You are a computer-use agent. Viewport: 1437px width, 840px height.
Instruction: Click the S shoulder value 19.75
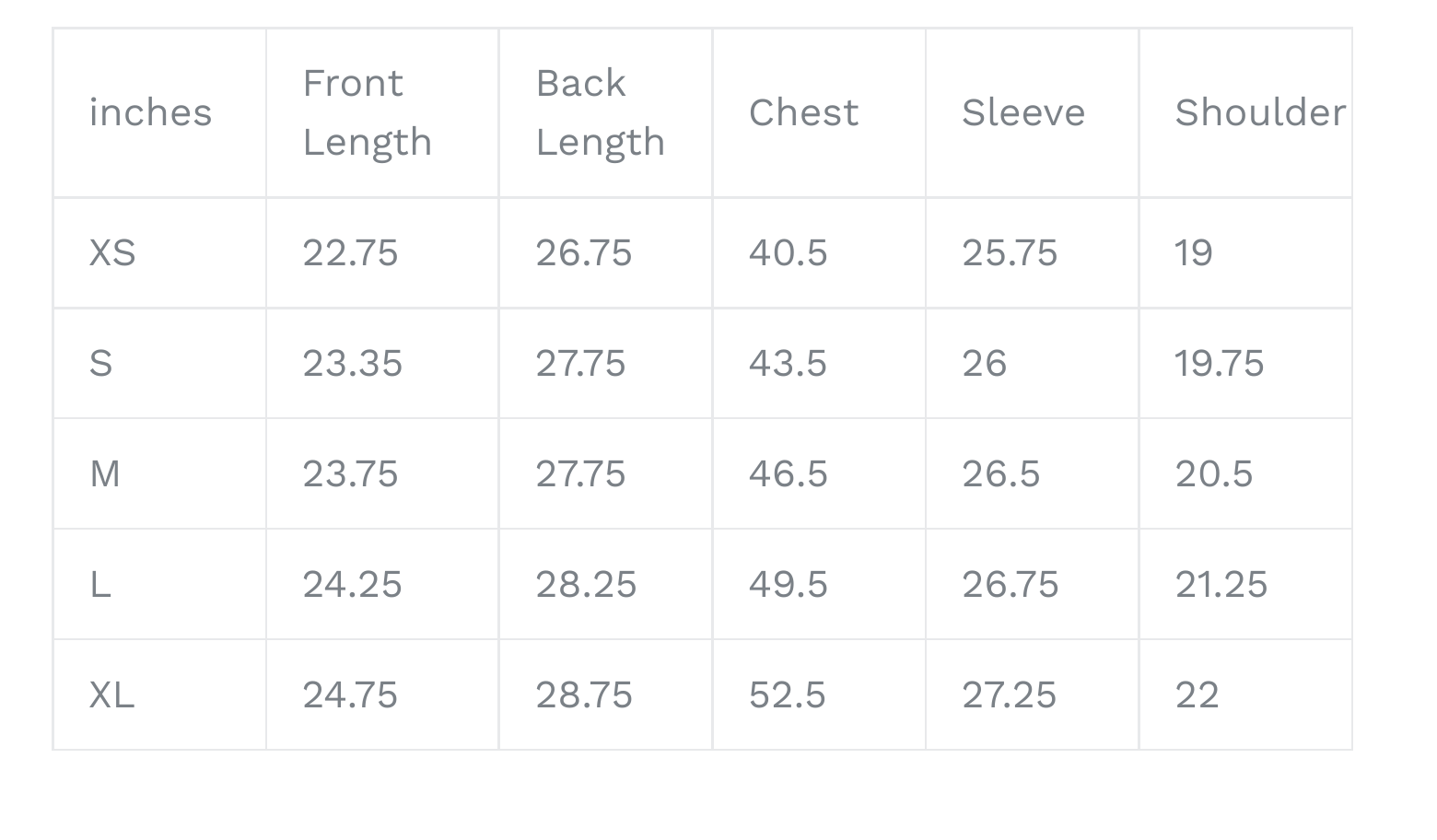point(1219,363)
